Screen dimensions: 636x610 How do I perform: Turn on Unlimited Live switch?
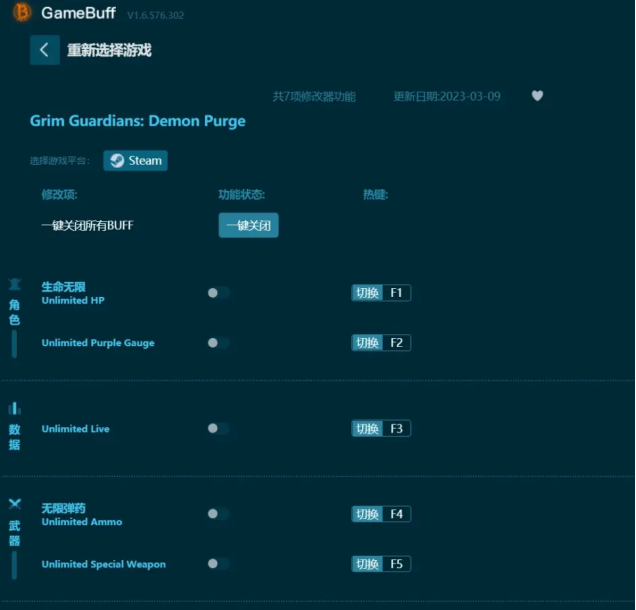[218, 428]
